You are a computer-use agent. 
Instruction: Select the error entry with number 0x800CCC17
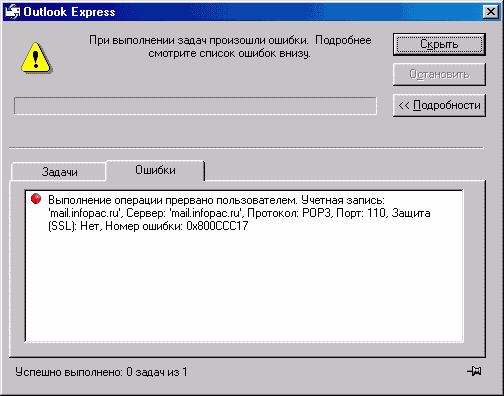point(239,213)
